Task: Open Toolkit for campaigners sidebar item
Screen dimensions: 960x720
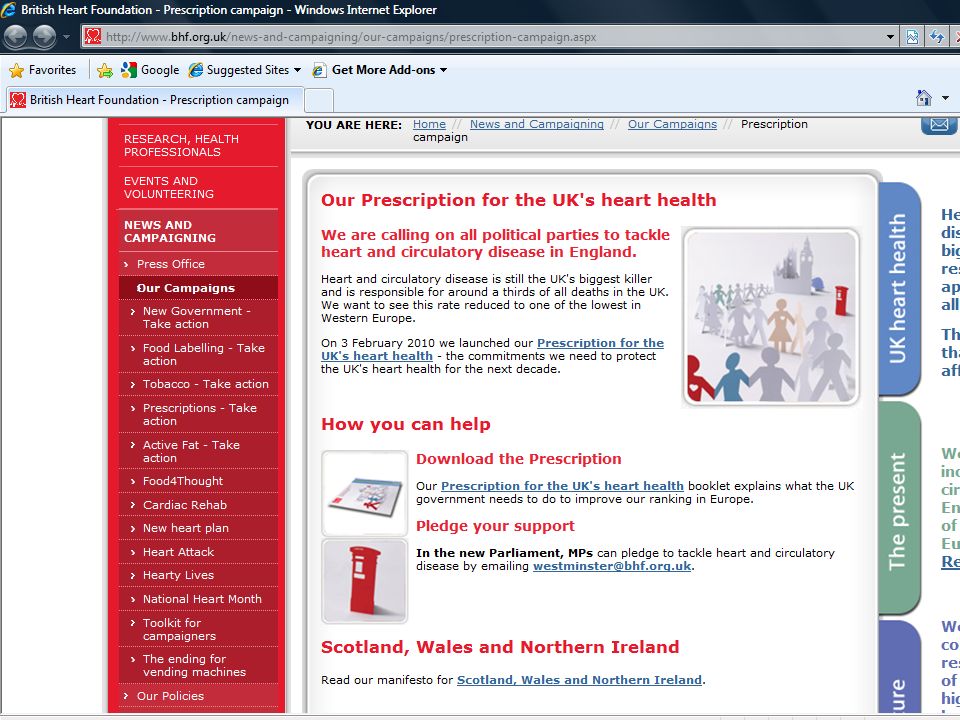Action: (x=198, y=629)
